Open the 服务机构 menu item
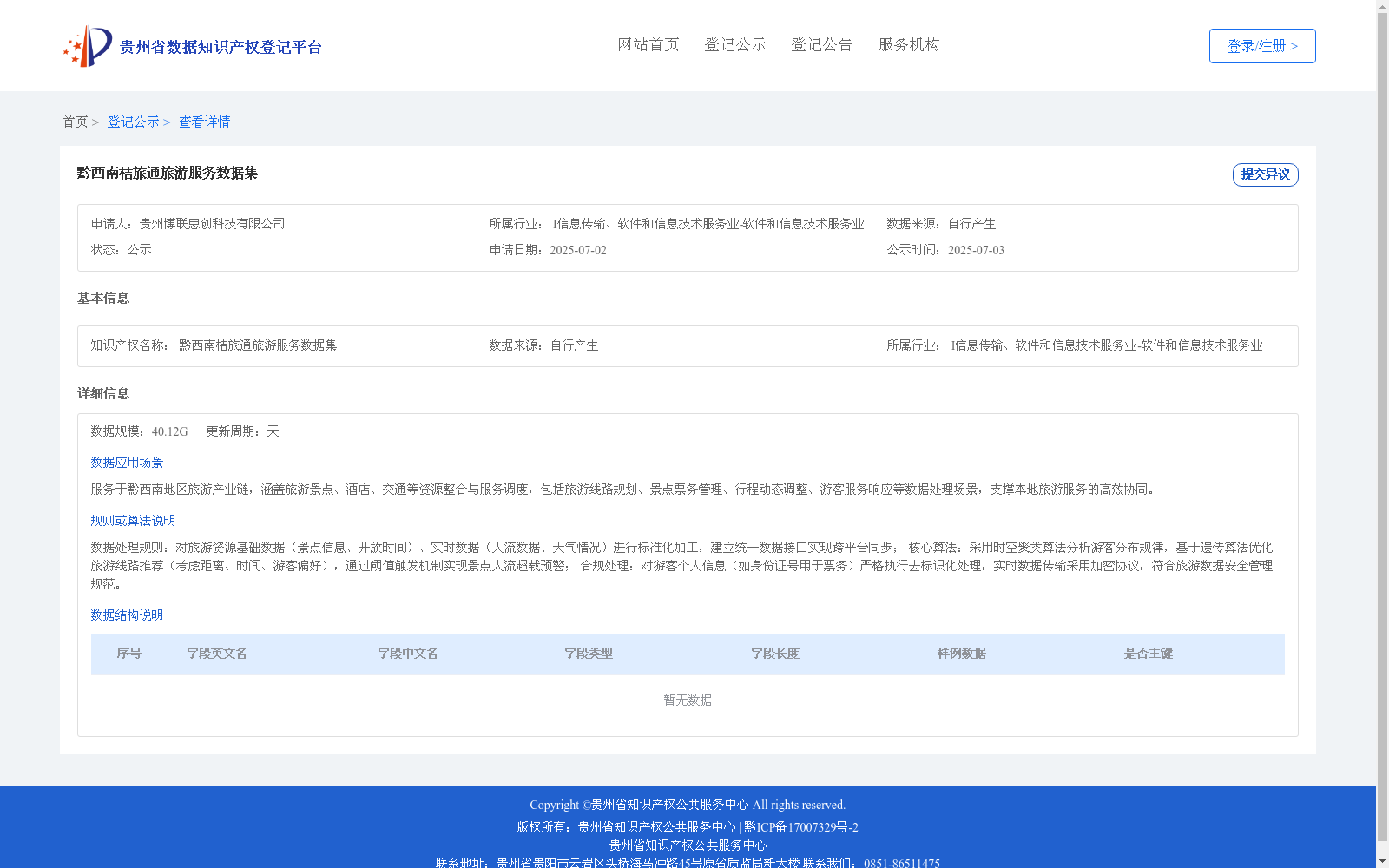Image resolution: width=1389 pixels, height=868 pixels. [x=909, y=44]
